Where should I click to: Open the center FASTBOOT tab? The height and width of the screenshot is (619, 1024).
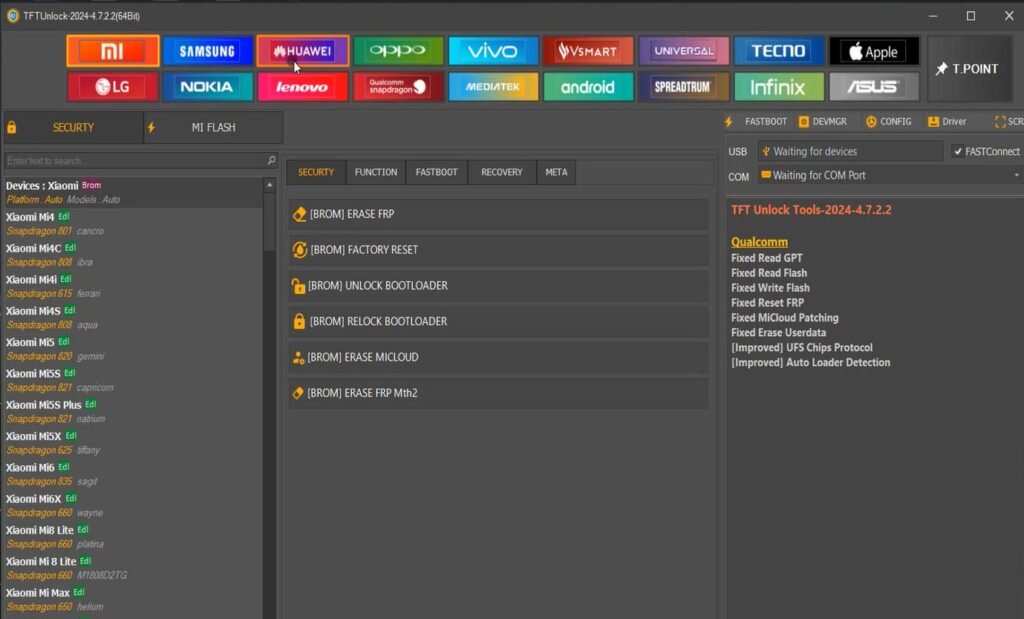point(436,172)
